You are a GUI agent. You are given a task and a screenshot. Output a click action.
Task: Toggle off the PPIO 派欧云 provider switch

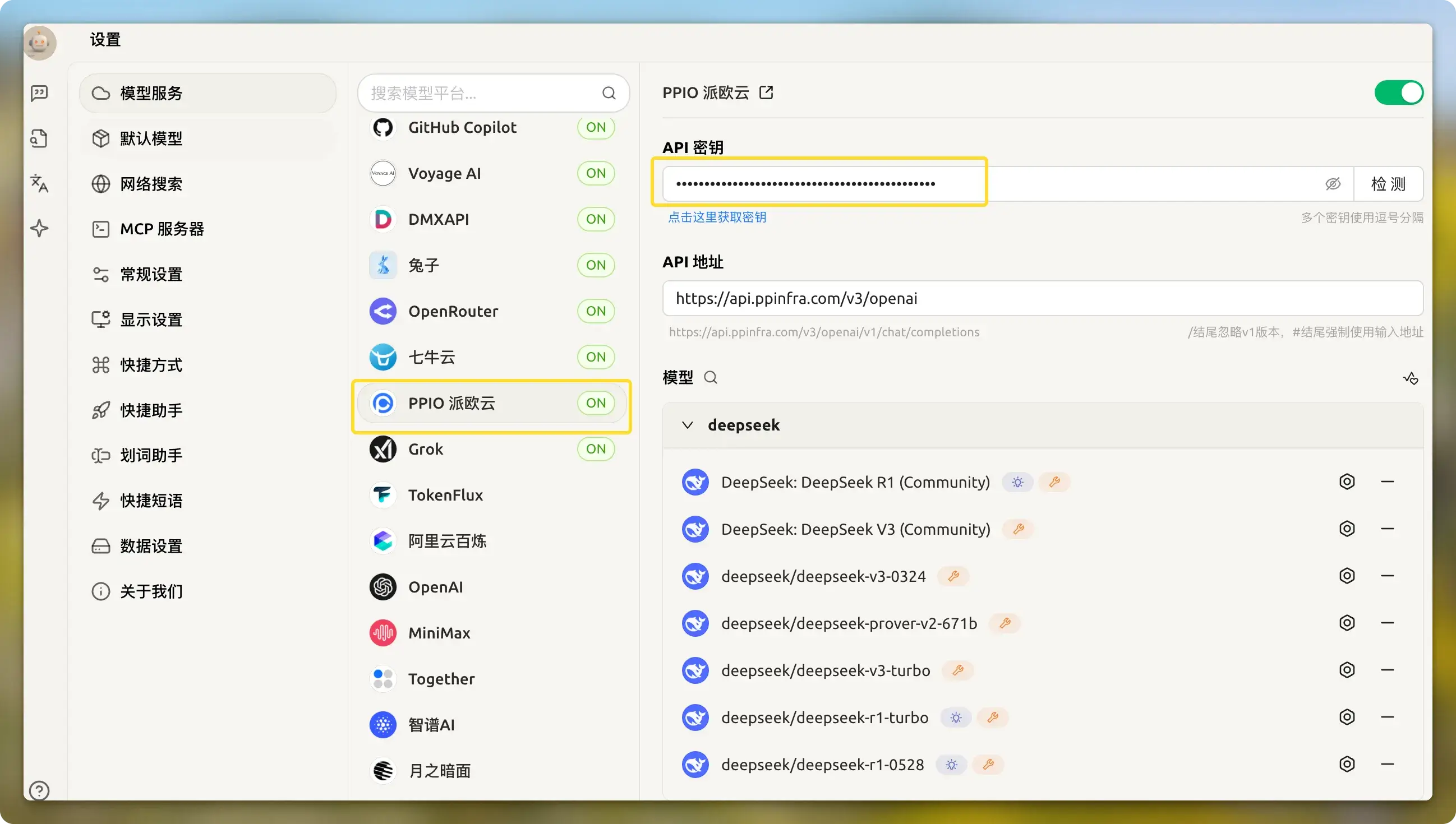(x=1398, y=93)
